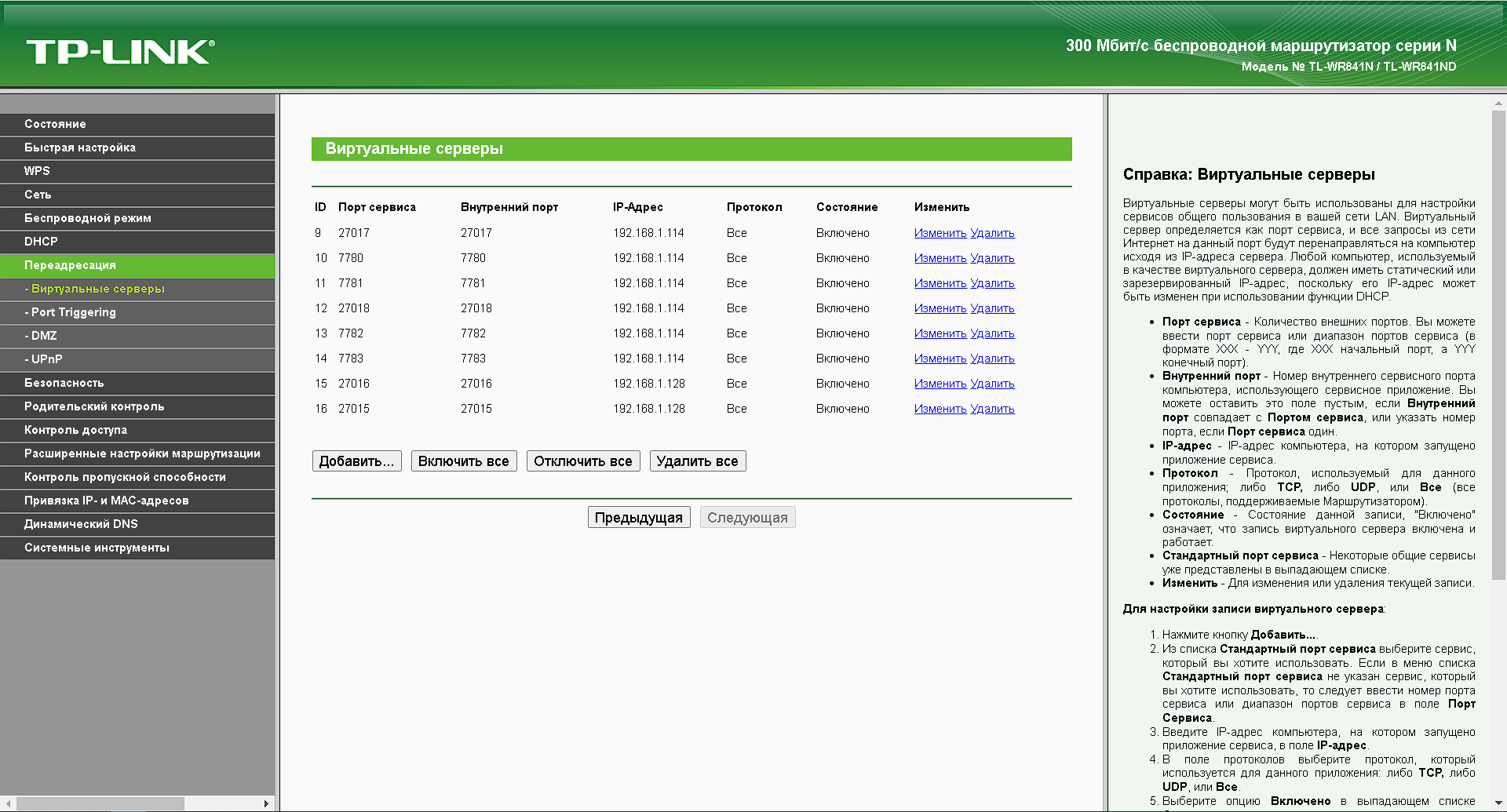
Task: Click the IP-Адрес column header
Action: [x=638, y=207]
